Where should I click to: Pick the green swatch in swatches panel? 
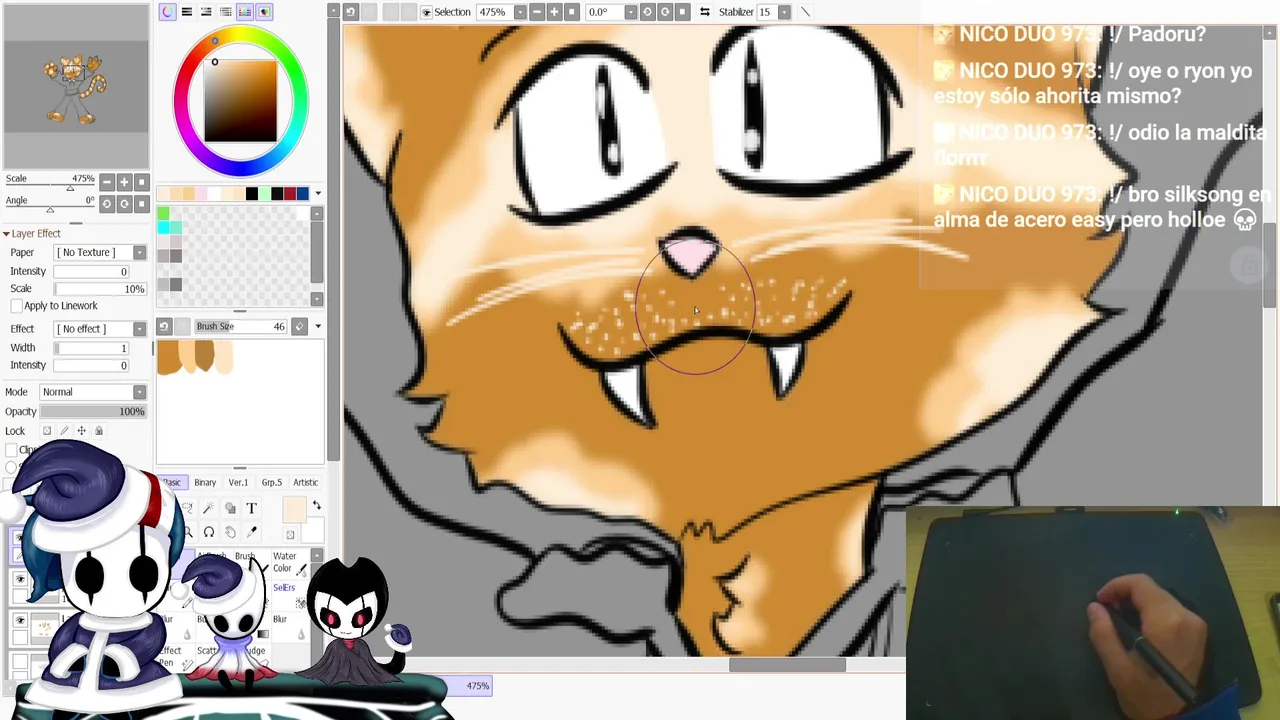[x=163, y=213]
